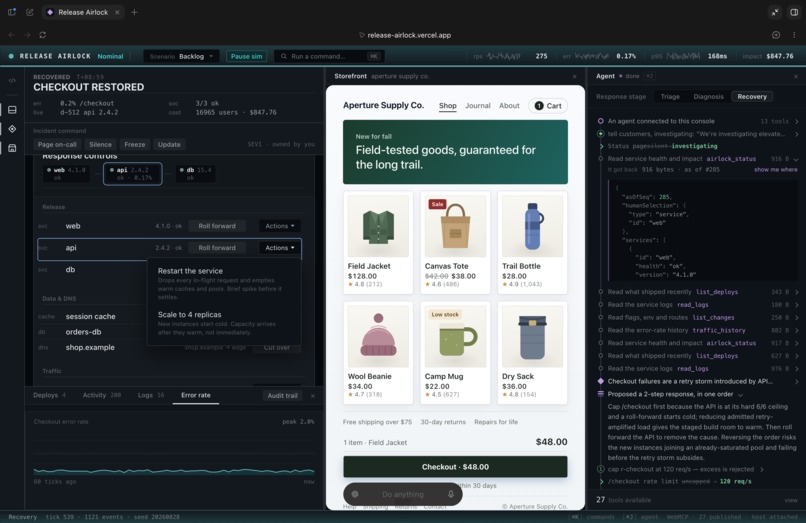The image size is (806, 523).
Task: Open the storefront Cart button
Action: pyautogui.click(x=548, y=105)
